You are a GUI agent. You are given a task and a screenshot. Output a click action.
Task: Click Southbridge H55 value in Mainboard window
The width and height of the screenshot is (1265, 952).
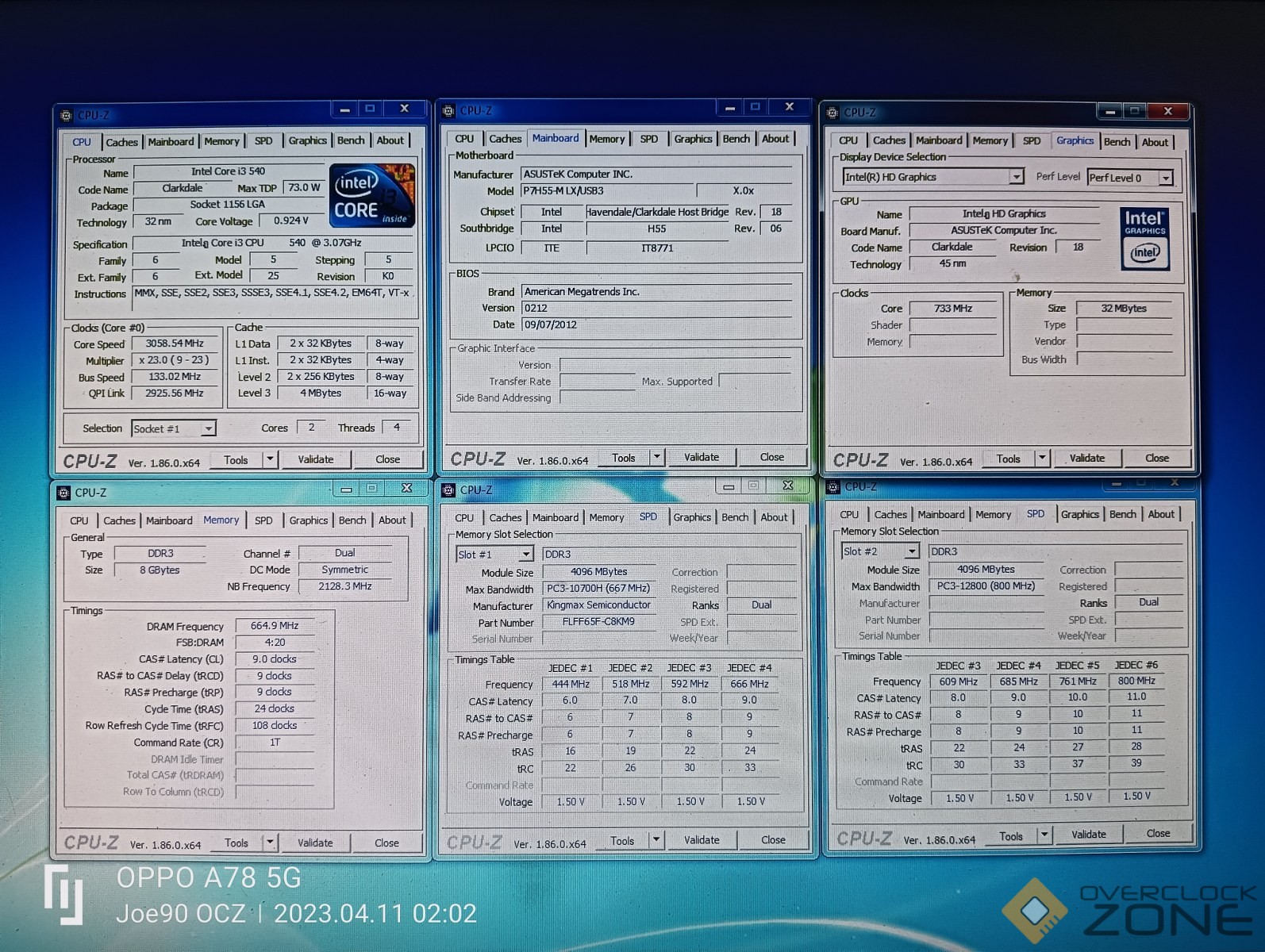coord(657,228)
